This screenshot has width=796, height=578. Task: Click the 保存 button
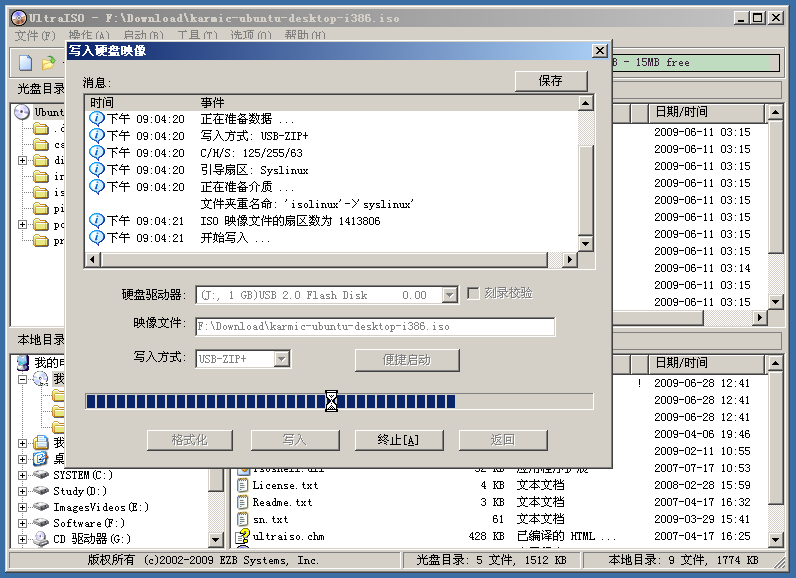(551, 81)
